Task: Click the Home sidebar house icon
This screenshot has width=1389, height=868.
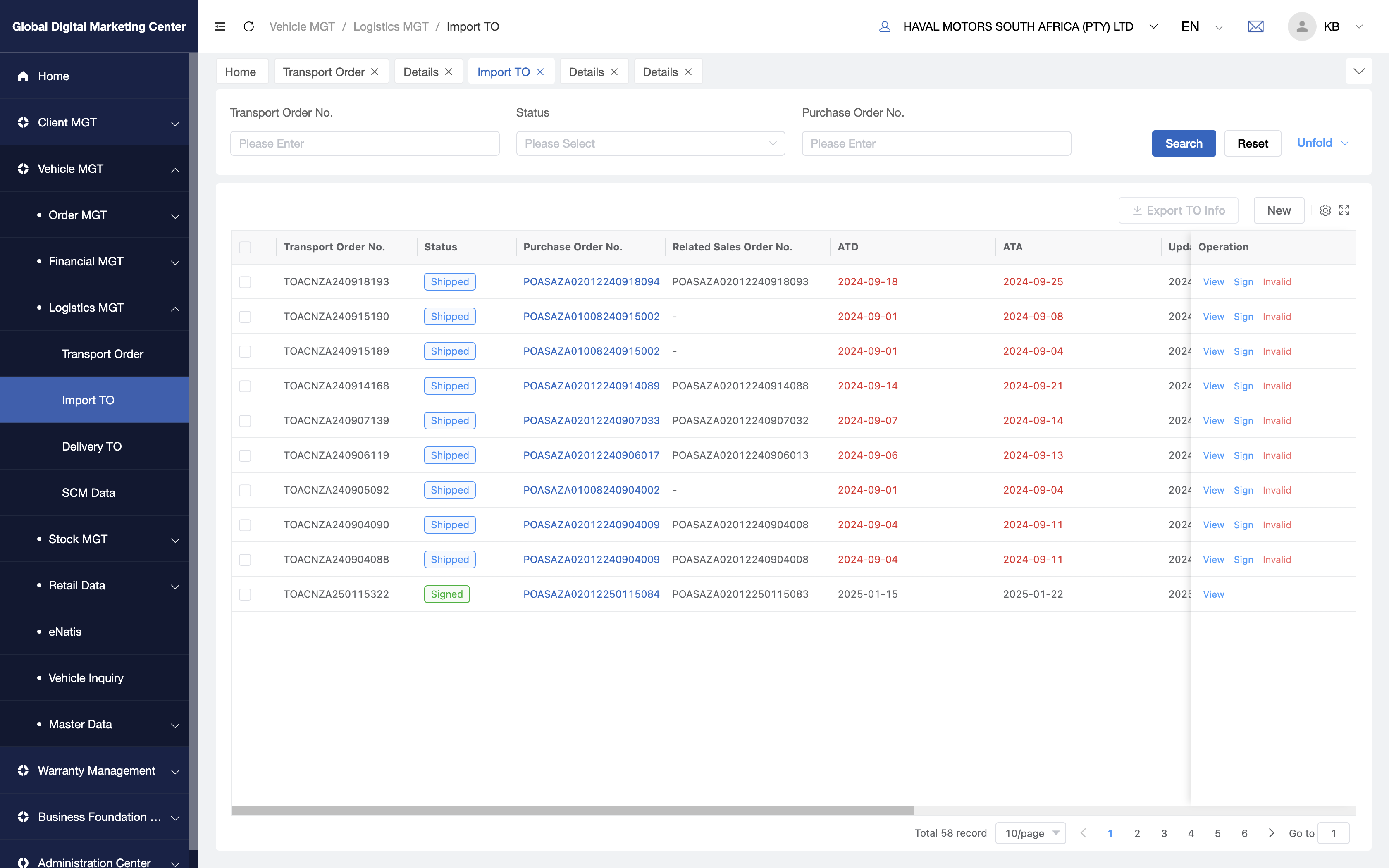Action: pyautogui.click(x=23, y=76)
